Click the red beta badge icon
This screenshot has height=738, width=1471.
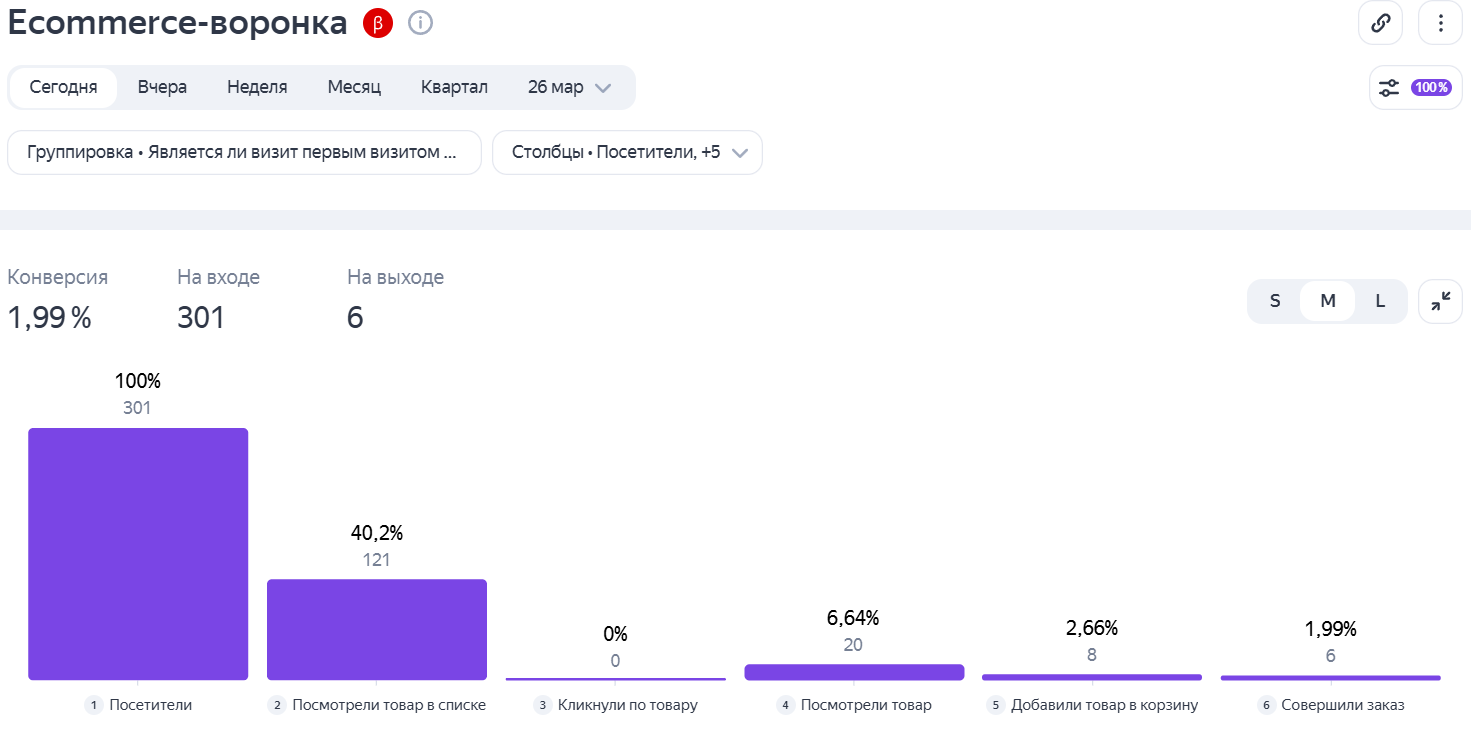(378, 23)
